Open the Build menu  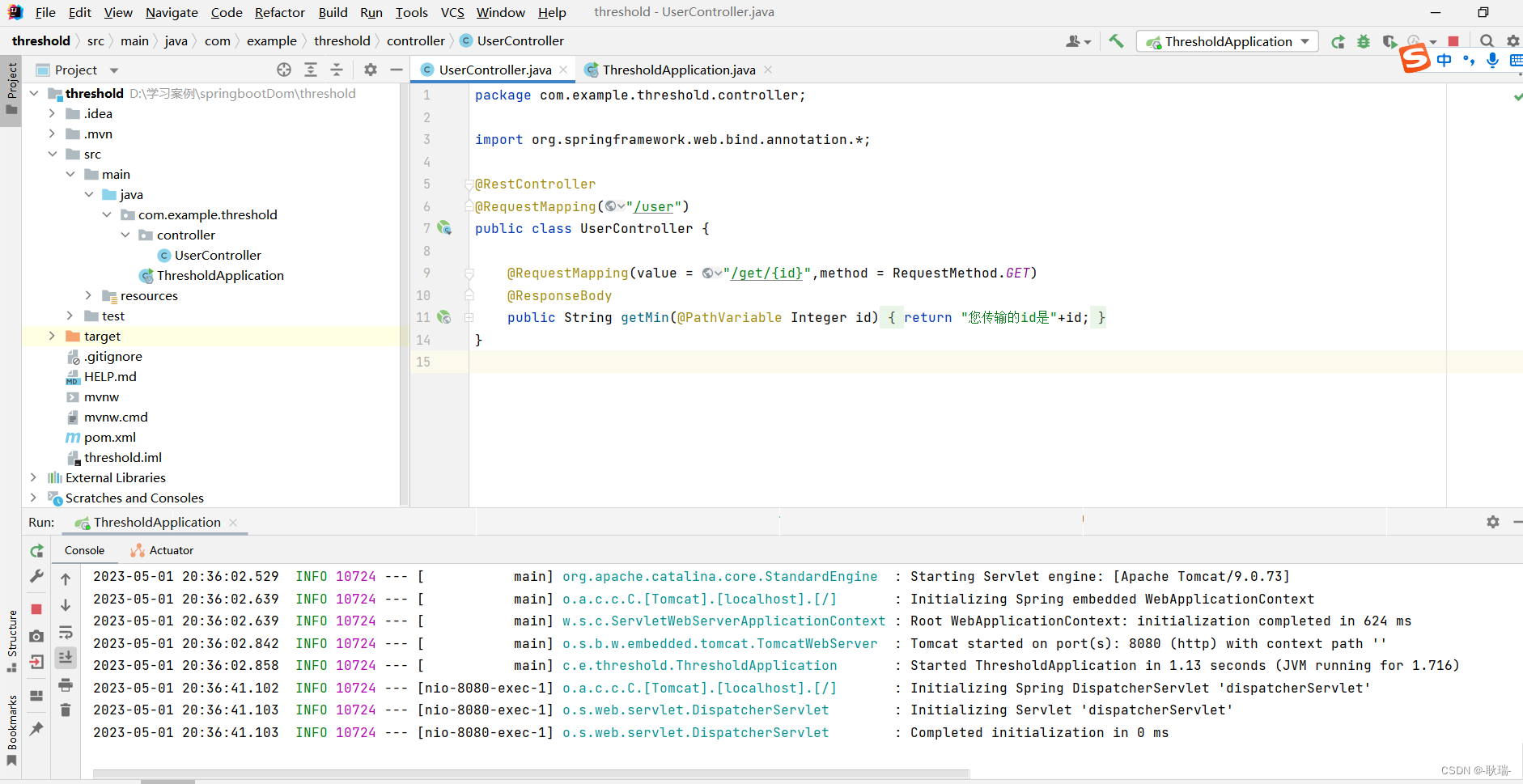[x=333, y=12]
